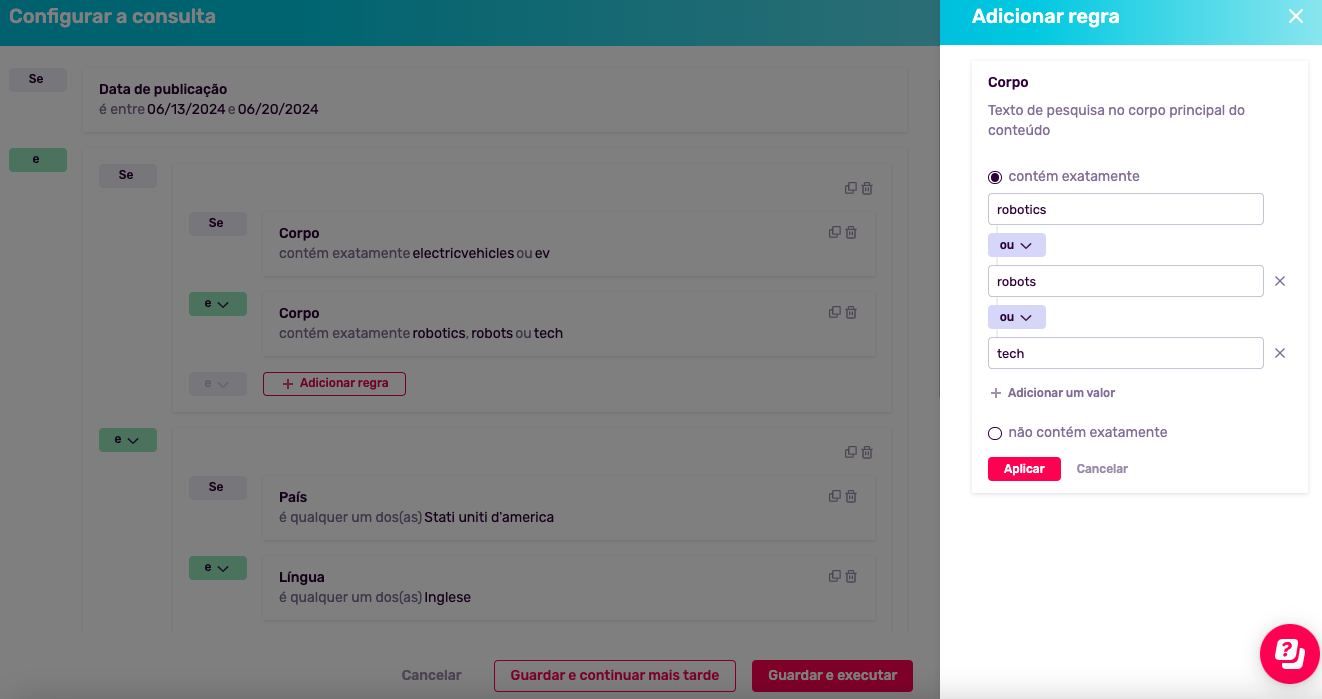This screenshot has width=1322, height=699.
Task: Open 'ou' operator dropdown below robotics
Action: coord(1016,245)
